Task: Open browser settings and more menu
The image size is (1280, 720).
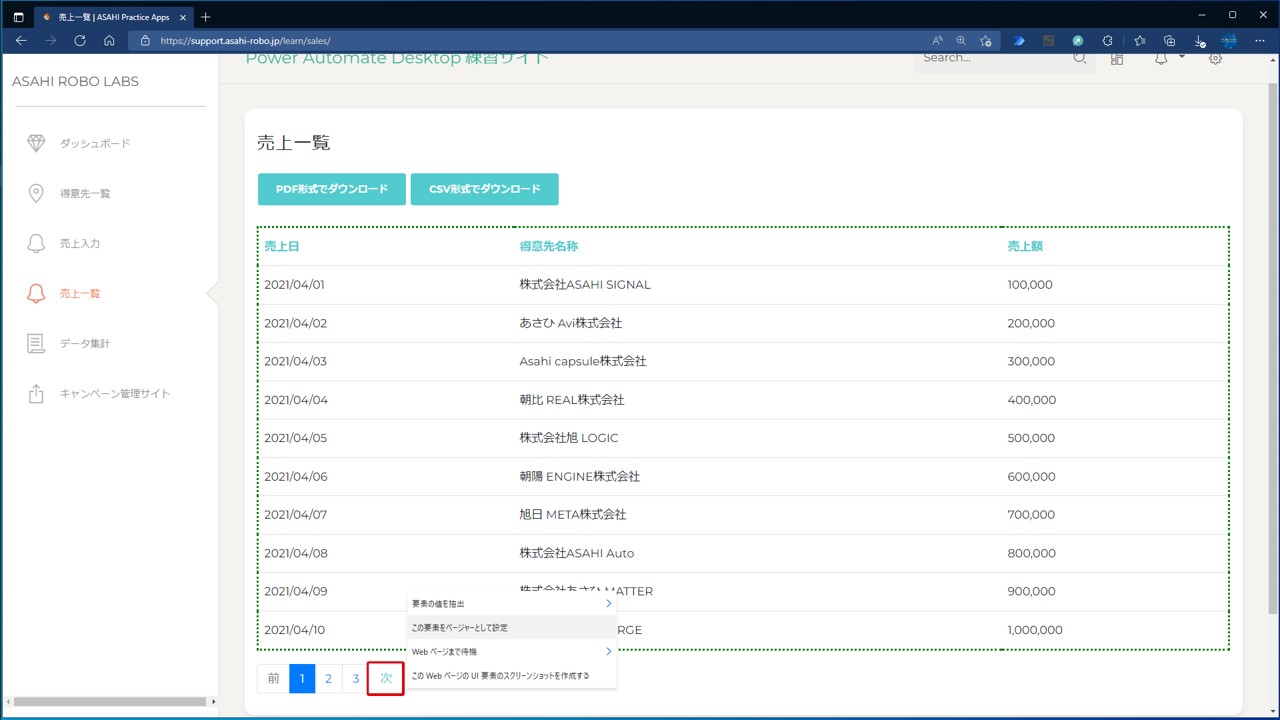Action: [x=1259, y=41]
